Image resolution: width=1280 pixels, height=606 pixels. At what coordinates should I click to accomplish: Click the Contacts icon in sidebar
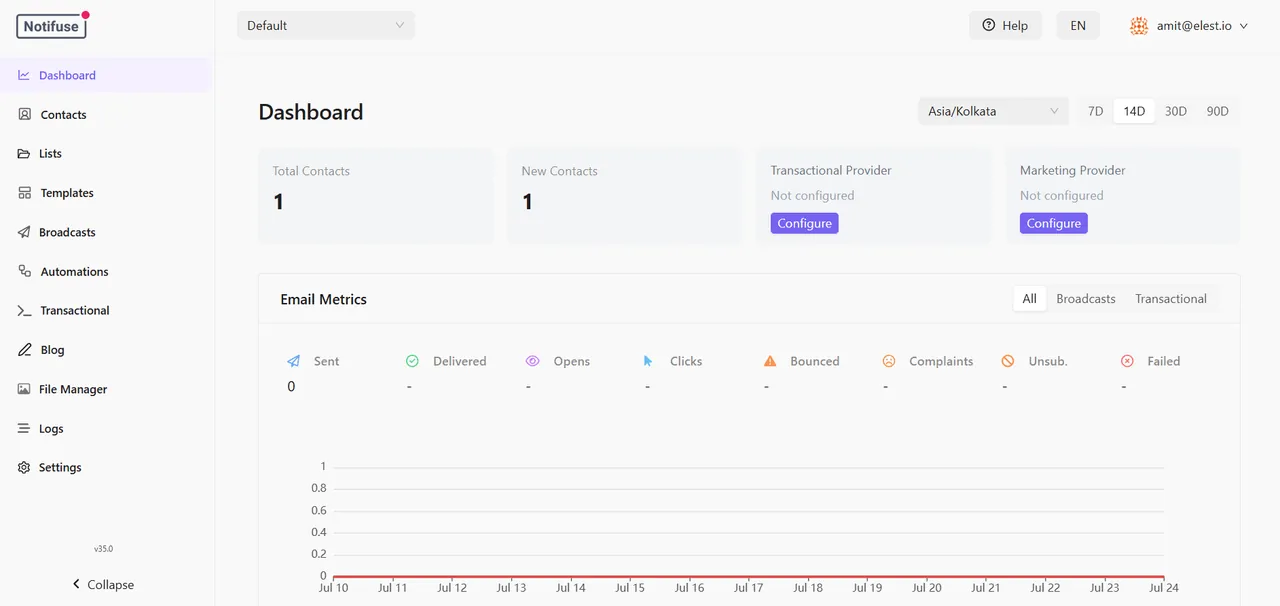point(25,114)
